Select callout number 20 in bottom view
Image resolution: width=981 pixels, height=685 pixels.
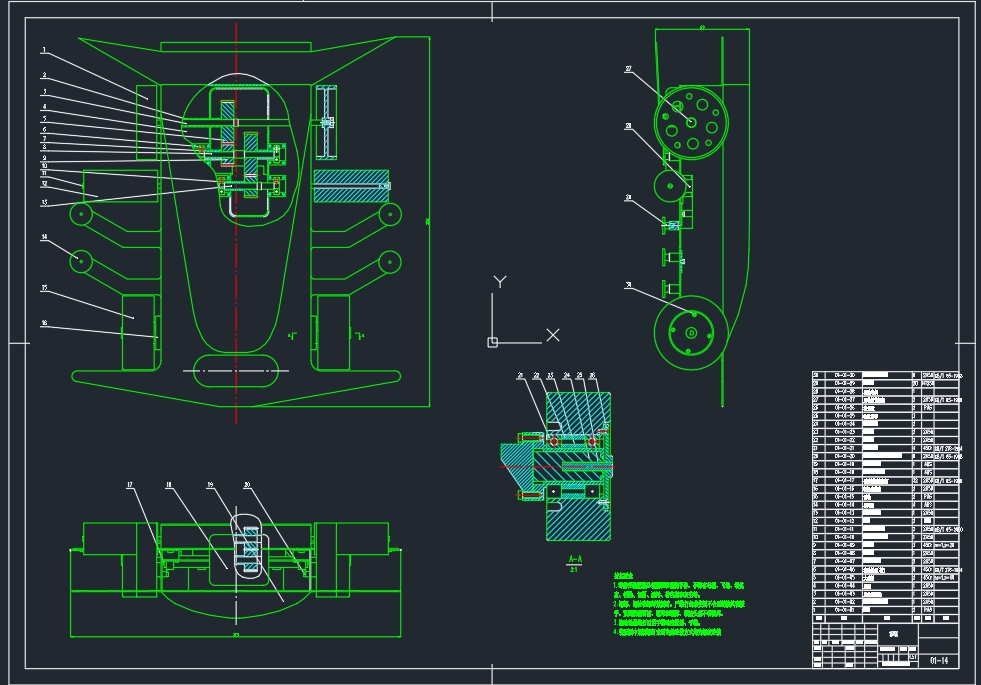[x=247, y=485]
